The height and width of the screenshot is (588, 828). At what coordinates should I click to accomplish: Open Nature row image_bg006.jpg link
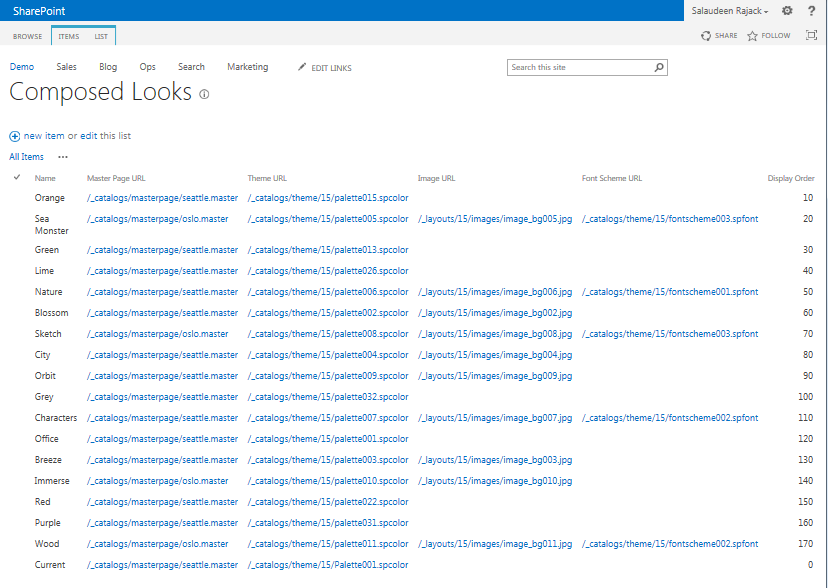[x=495, y=292]
